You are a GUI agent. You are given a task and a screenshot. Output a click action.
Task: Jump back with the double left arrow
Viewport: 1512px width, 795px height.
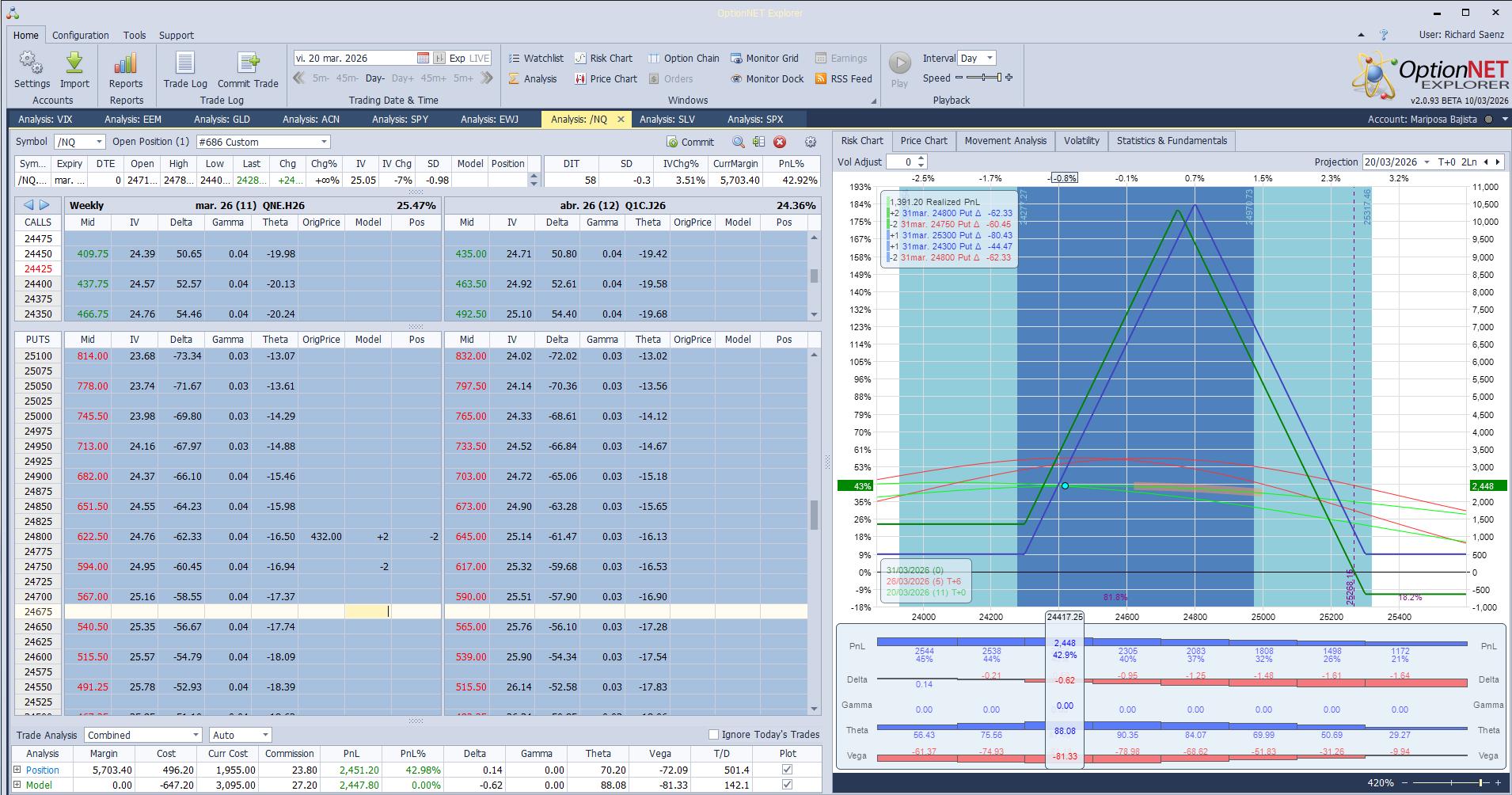299,78
